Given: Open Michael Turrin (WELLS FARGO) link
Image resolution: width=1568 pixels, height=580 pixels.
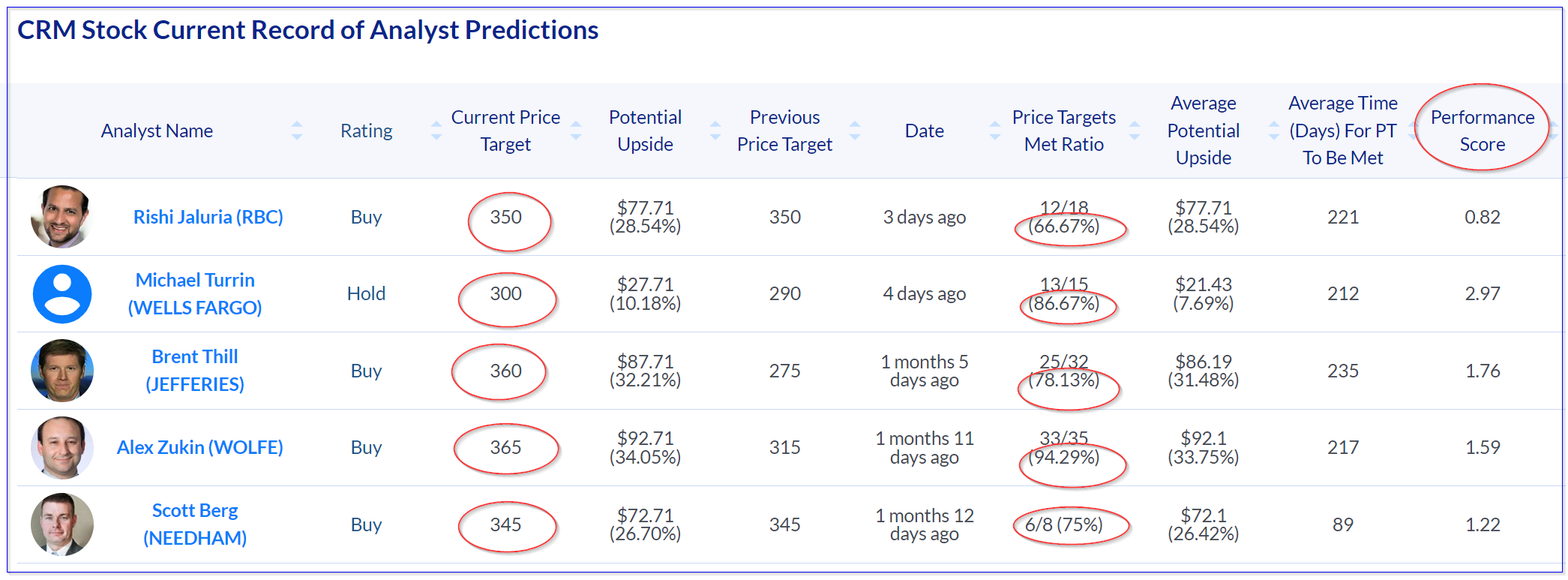Looking at the screenshot, I should [195, 293].
